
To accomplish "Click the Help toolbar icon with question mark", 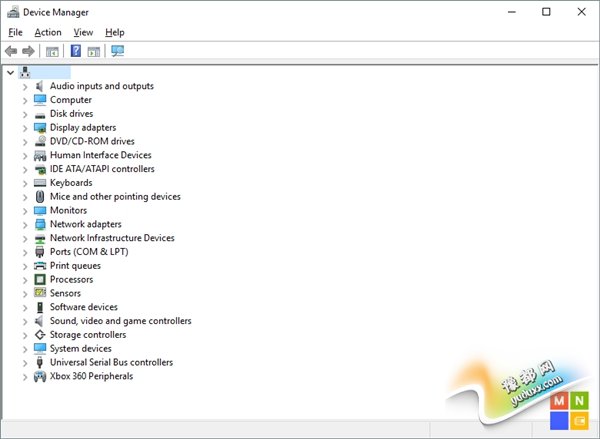I will 75,51.
